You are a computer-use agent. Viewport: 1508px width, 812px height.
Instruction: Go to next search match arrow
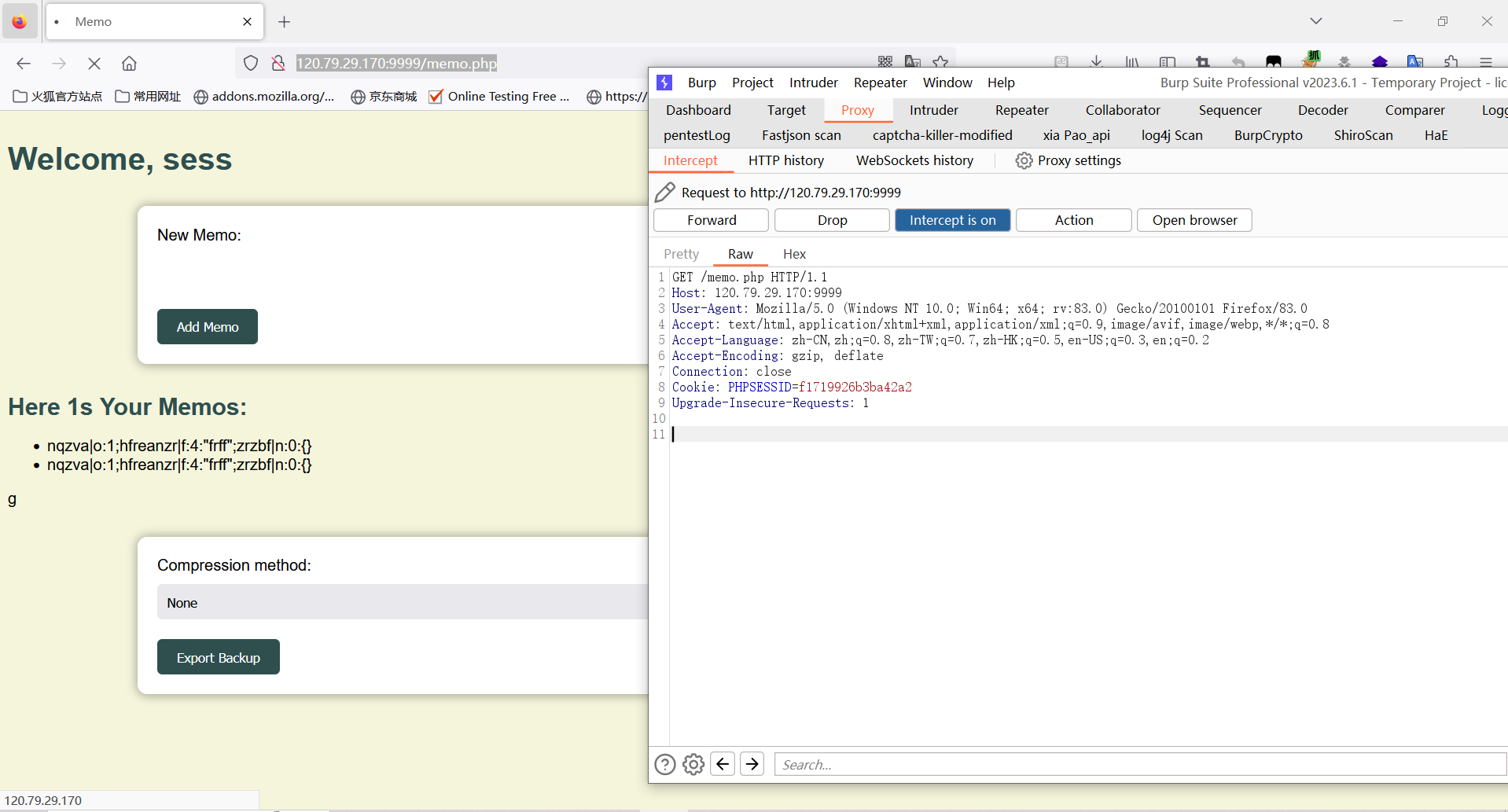[x=752, y=763]
